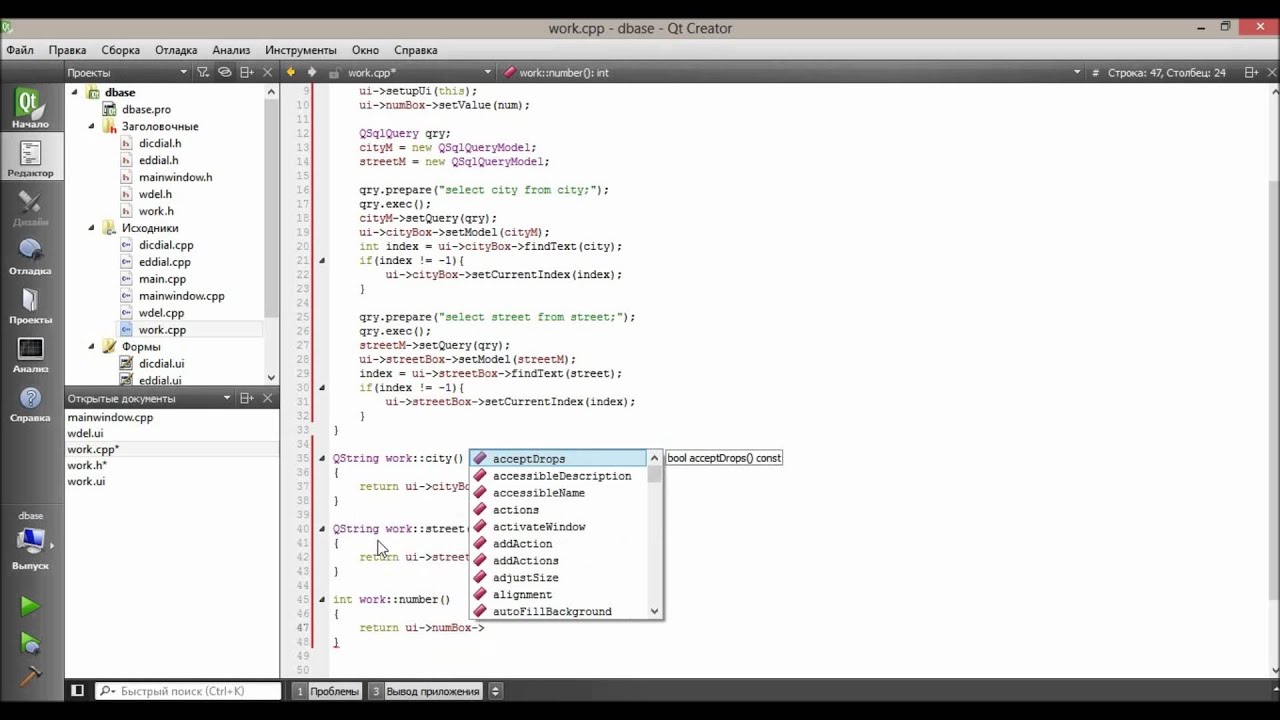Choose adjustSize from autocomplete list
This screenshot has height=720, width=1280.
pyautogui.click(x=559, y=578)
